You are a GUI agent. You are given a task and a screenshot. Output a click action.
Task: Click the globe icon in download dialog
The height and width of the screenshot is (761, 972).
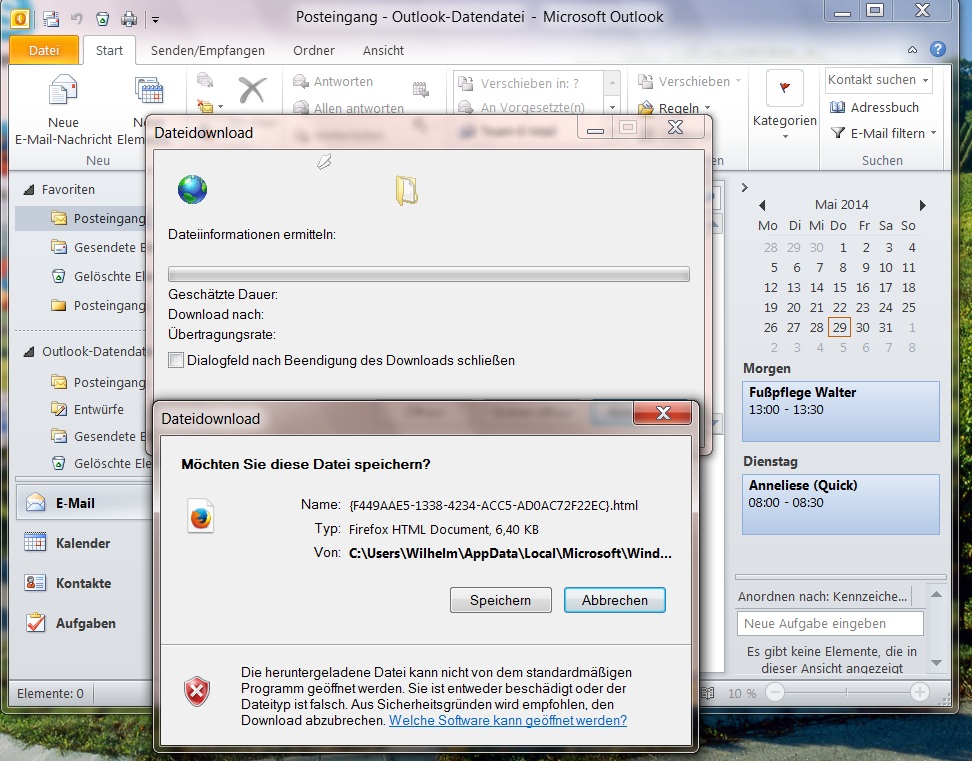192,189
